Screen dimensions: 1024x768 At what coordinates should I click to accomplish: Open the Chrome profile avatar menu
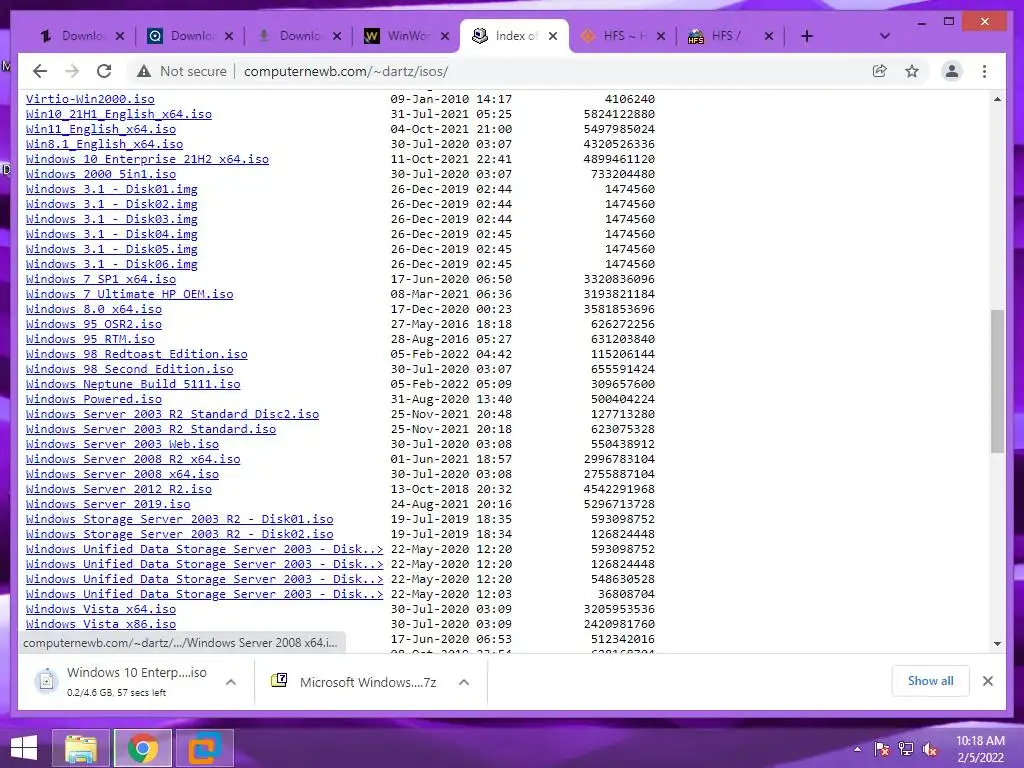pos(952,71)
